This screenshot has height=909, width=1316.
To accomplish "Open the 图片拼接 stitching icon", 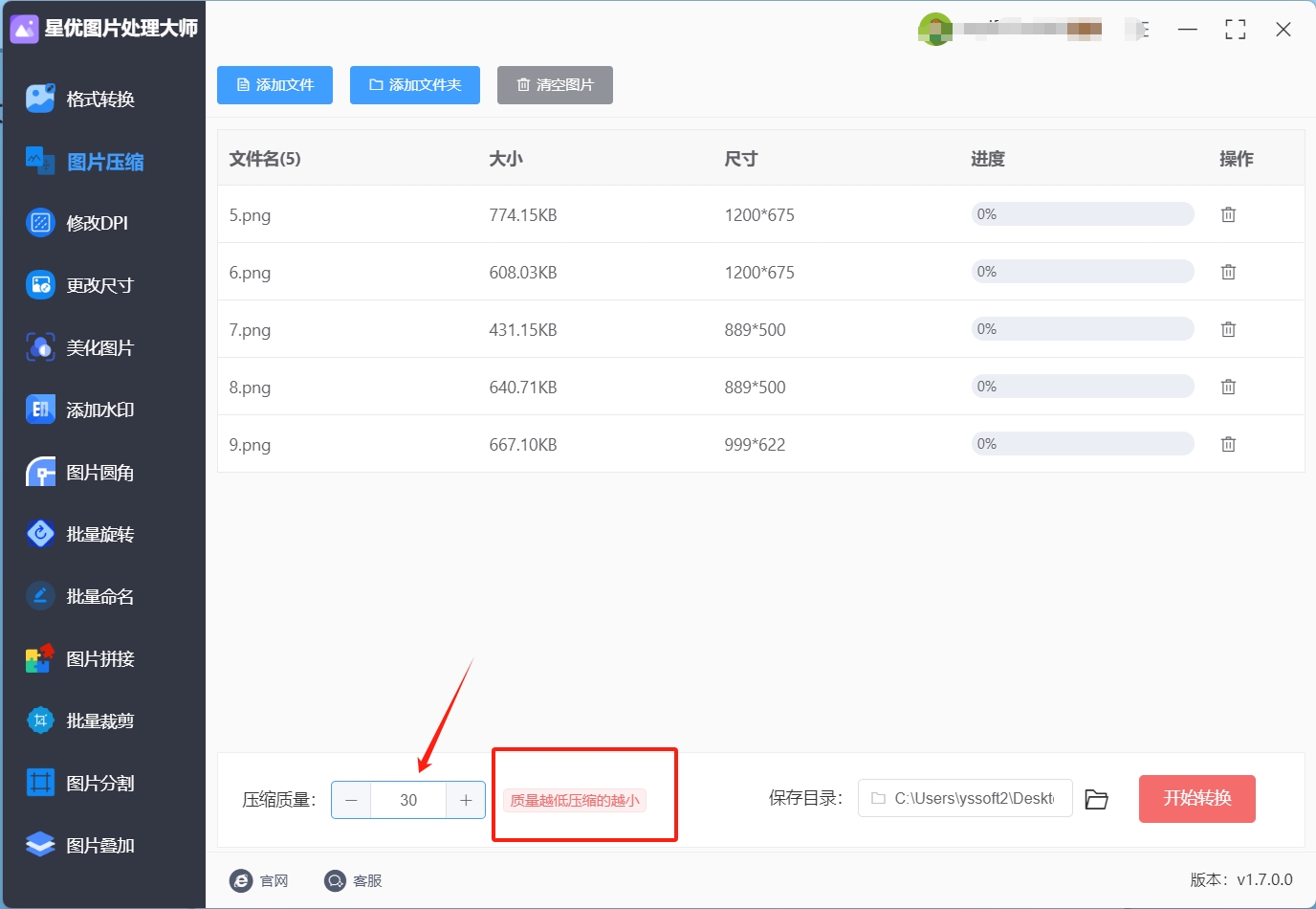I will tap(40, 658).
